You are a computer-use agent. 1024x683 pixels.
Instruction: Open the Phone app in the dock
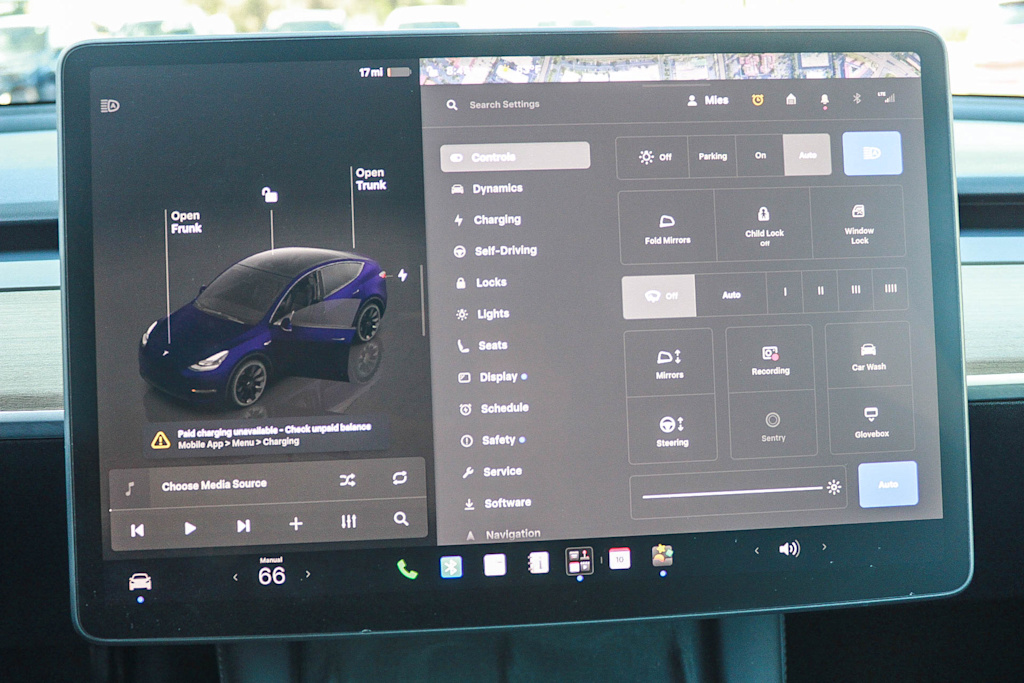tap(407, 569)
